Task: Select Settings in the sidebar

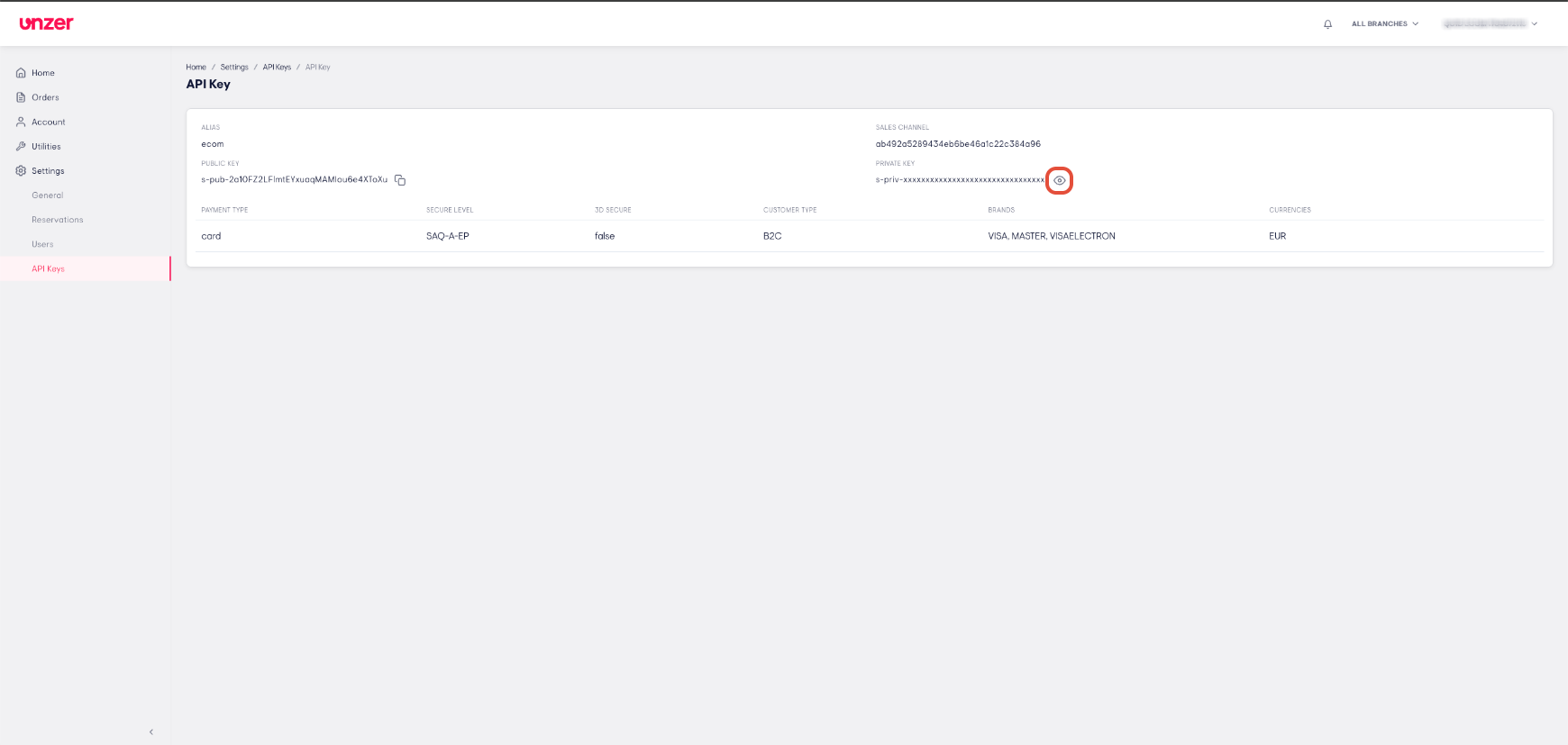Action: coord(48,170)
